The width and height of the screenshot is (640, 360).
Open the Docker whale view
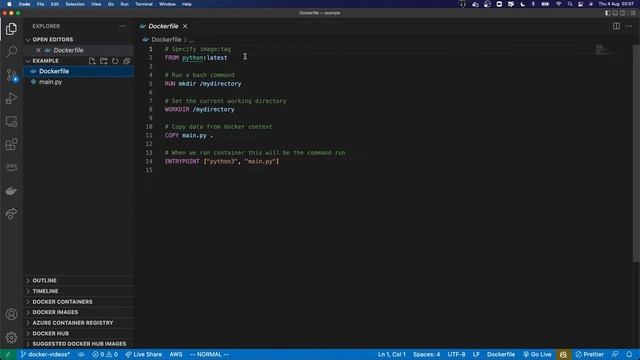tap(11, 191)
